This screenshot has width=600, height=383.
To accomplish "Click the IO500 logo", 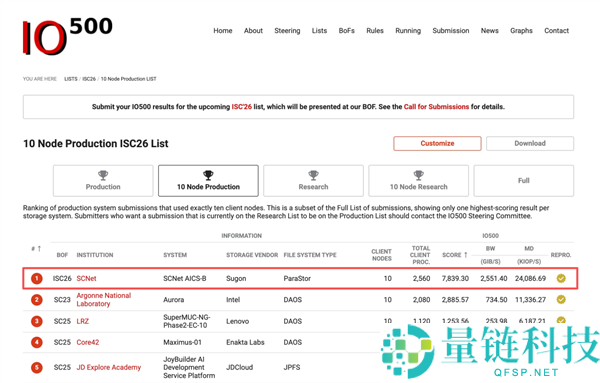I will pos(67,36).
